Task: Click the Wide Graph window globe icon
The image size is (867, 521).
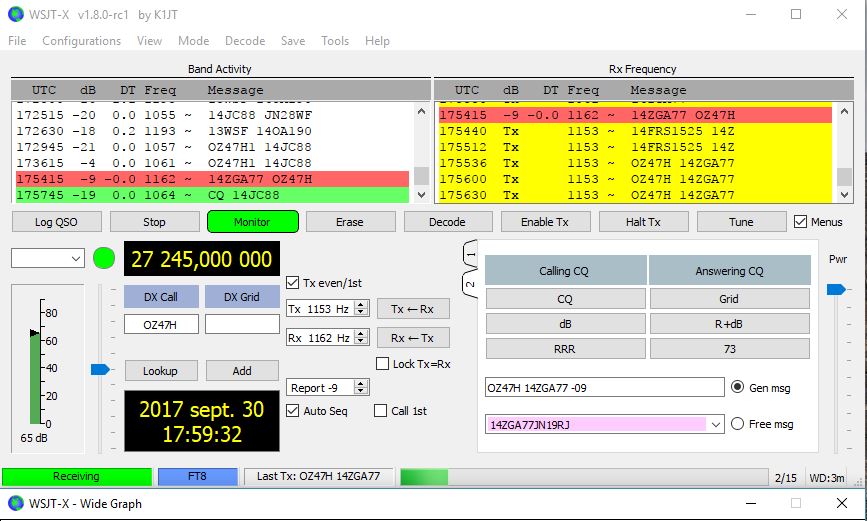Action: 15,503
